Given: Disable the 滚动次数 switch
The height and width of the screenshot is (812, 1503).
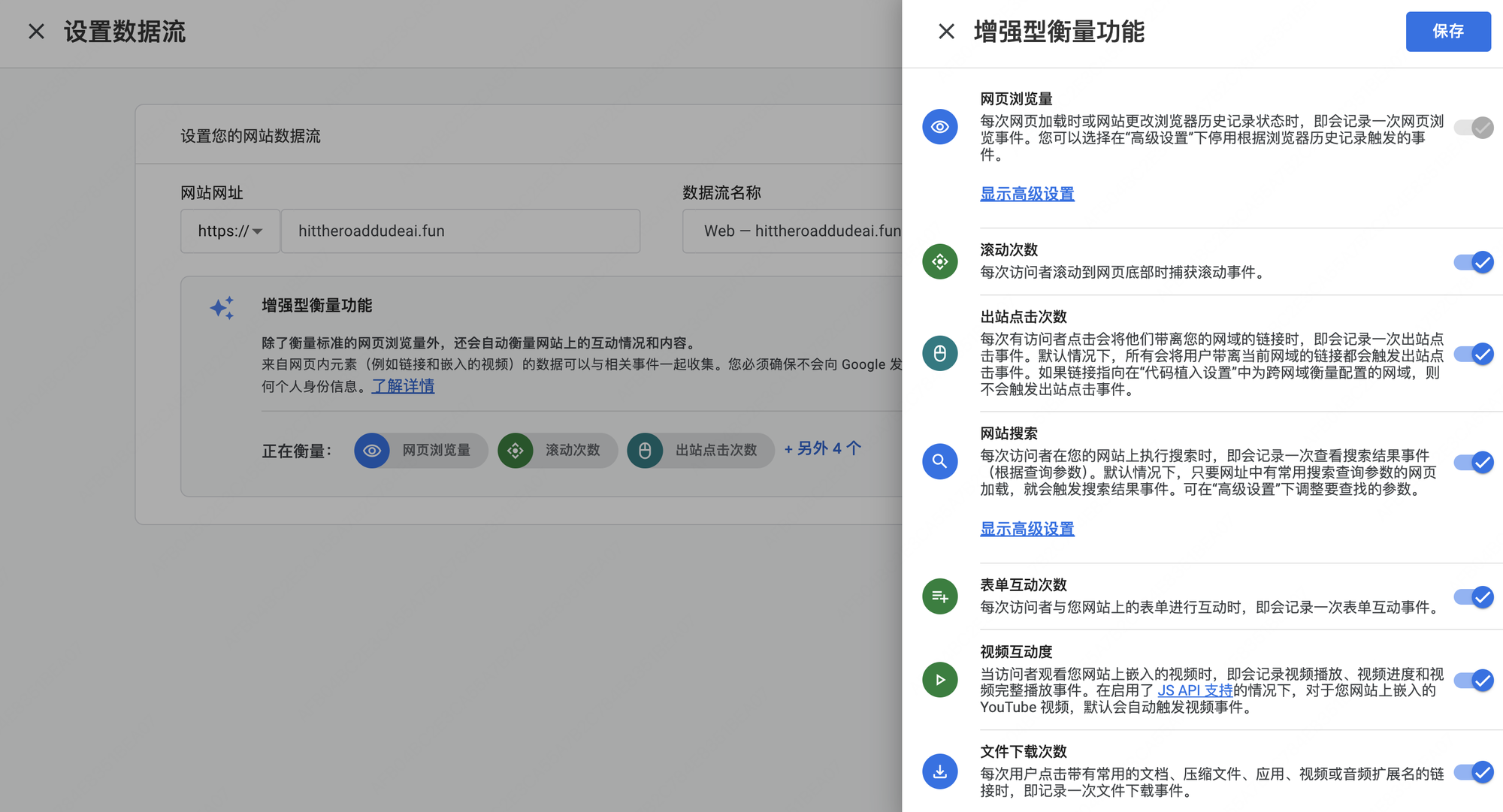Looking at the screenshot, I should (1474, 262).
